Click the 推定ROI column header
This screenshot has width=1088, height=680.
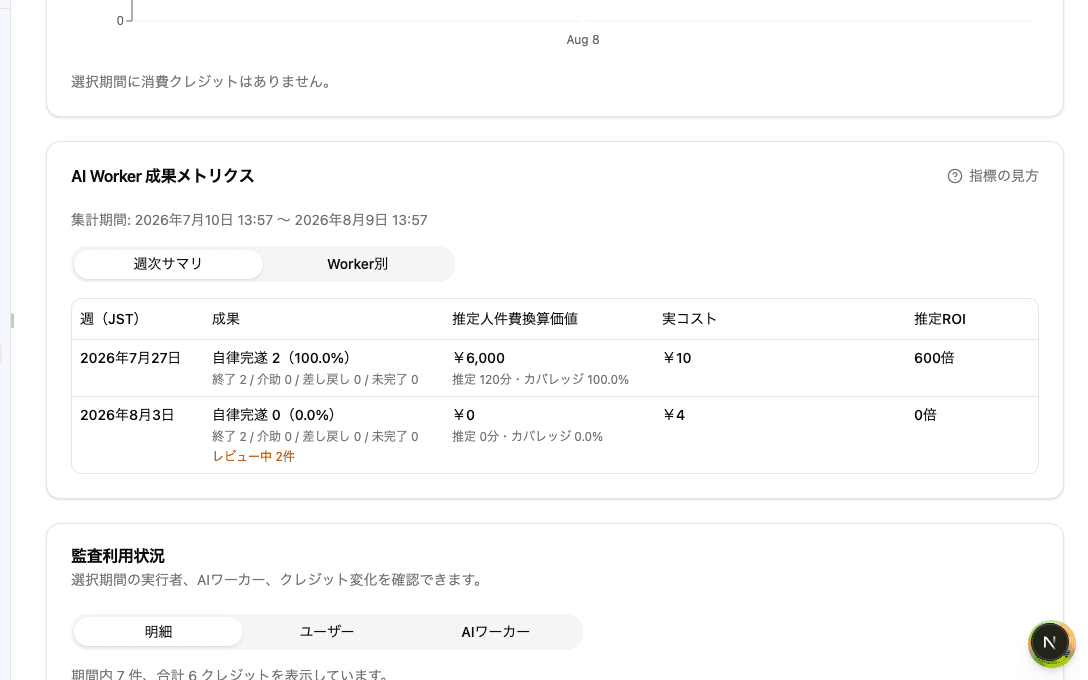[940, 319]
